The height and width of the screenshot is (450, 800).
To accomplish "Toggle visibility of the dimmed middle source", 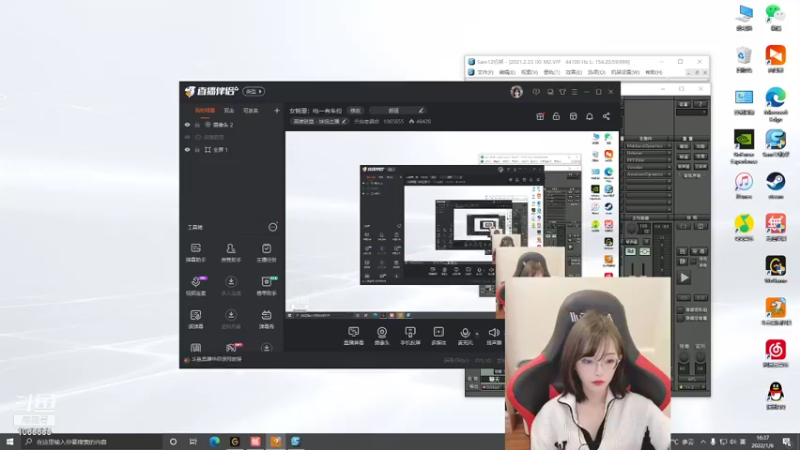I will (187, 137).
